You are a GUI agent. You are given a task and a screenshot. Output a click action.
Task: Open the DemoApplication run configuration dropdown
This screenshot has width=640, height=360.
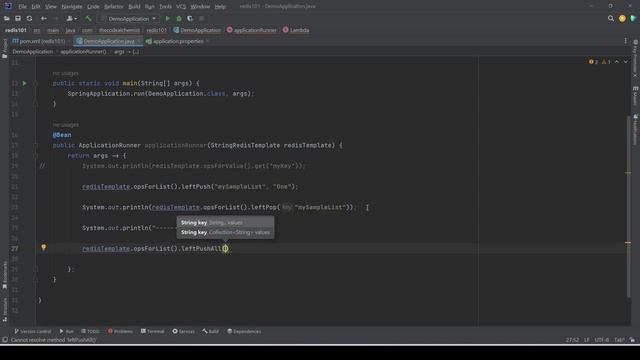point(129,19)
